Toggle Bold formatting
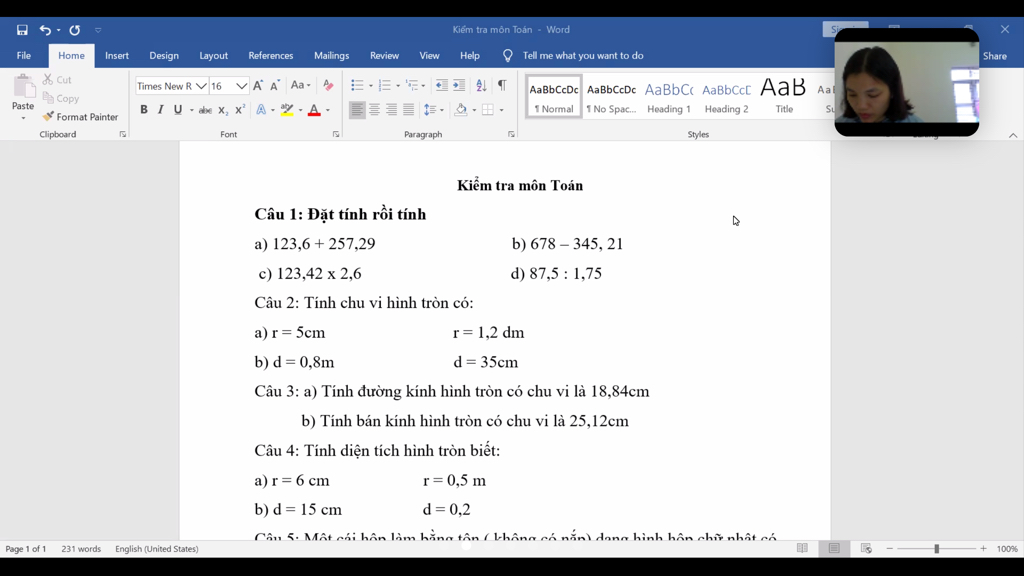Screen dimensions: 1024x576 coord(144,110)
